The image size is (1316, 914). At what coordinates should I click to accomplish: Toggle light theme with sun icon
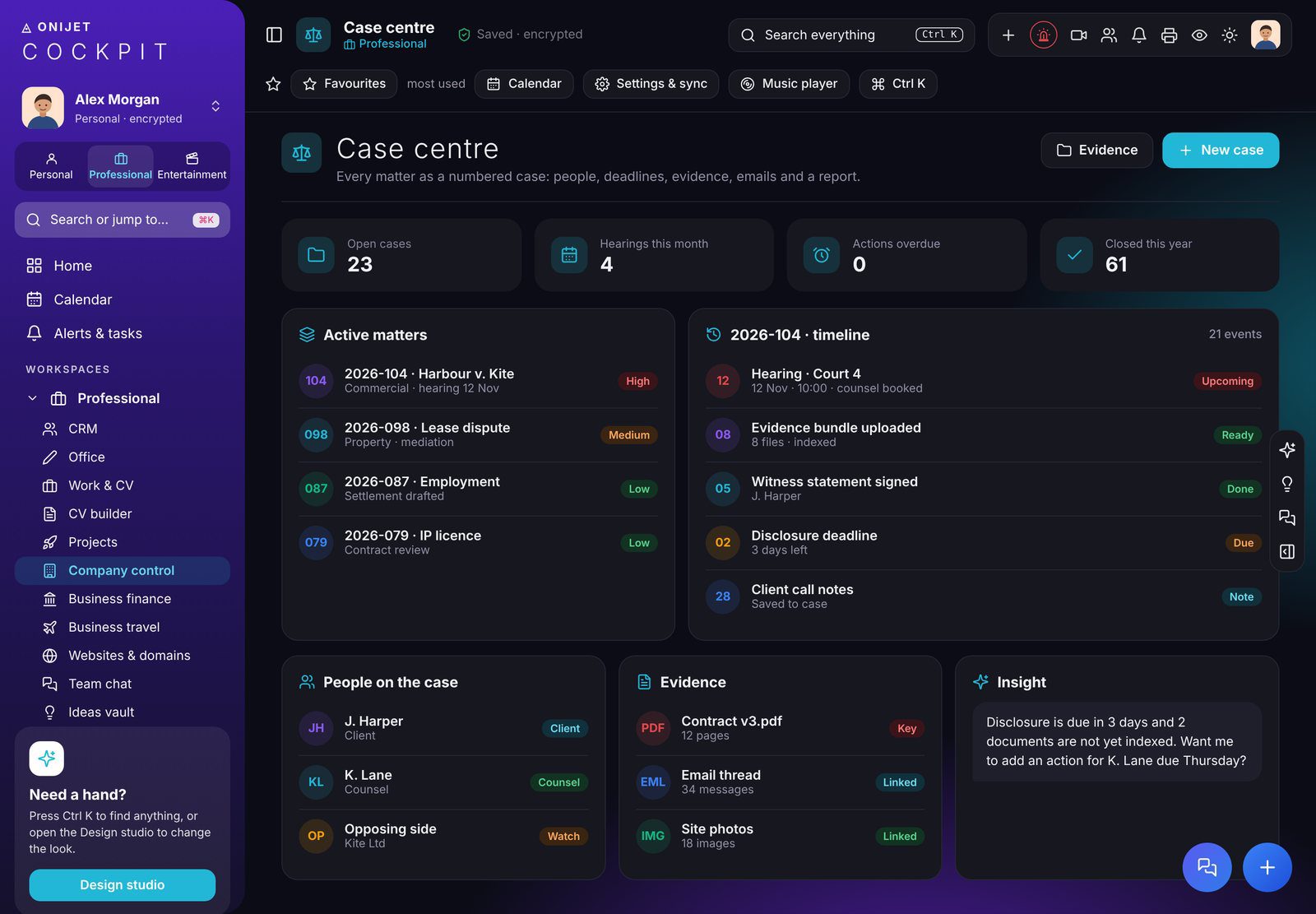[1229, 35]
